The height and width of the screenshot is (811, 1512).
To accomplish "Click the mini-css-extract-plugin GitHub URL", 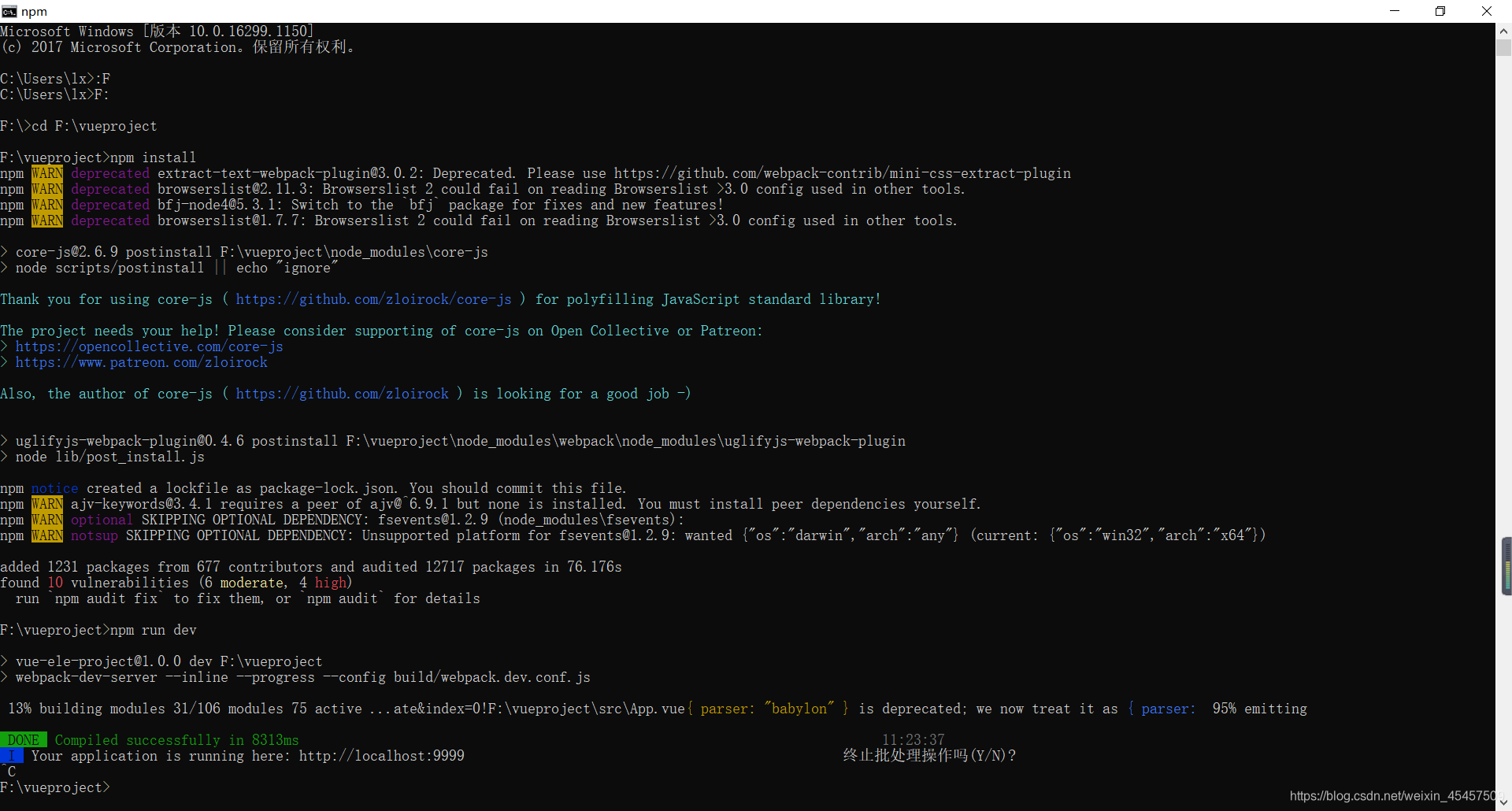I will (x=843, y=173).
